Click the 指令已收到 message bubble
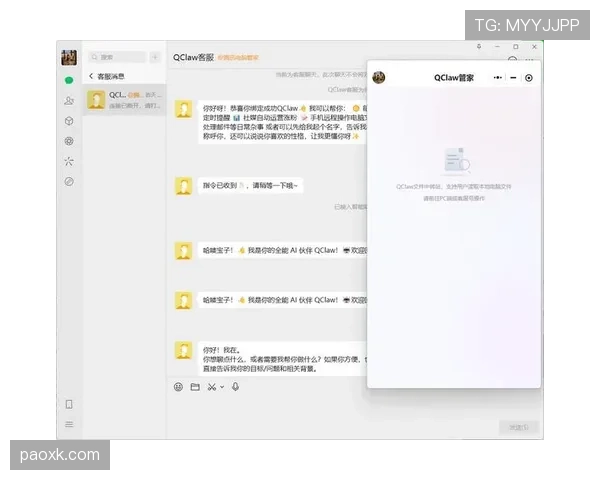600x480 pixels. (250, 186)
